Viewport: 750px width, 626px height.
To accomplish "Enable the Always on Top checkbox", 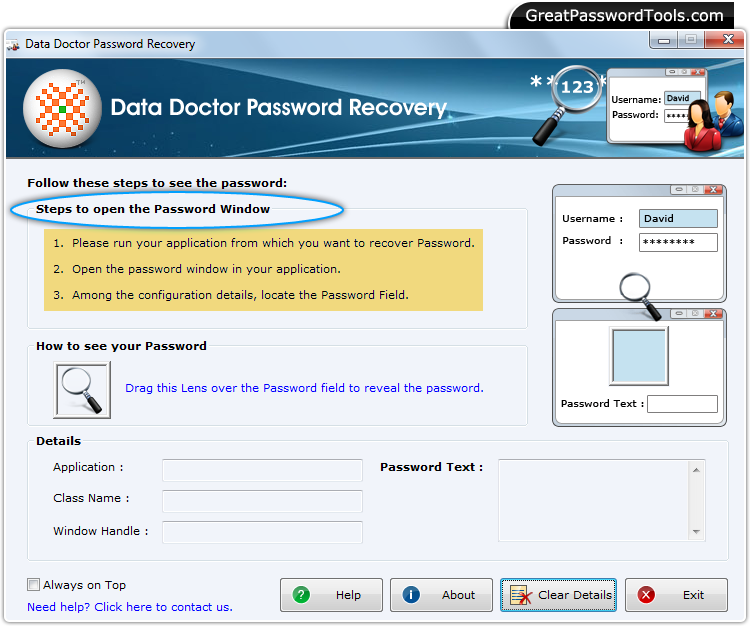I will (x=34, y=585).
